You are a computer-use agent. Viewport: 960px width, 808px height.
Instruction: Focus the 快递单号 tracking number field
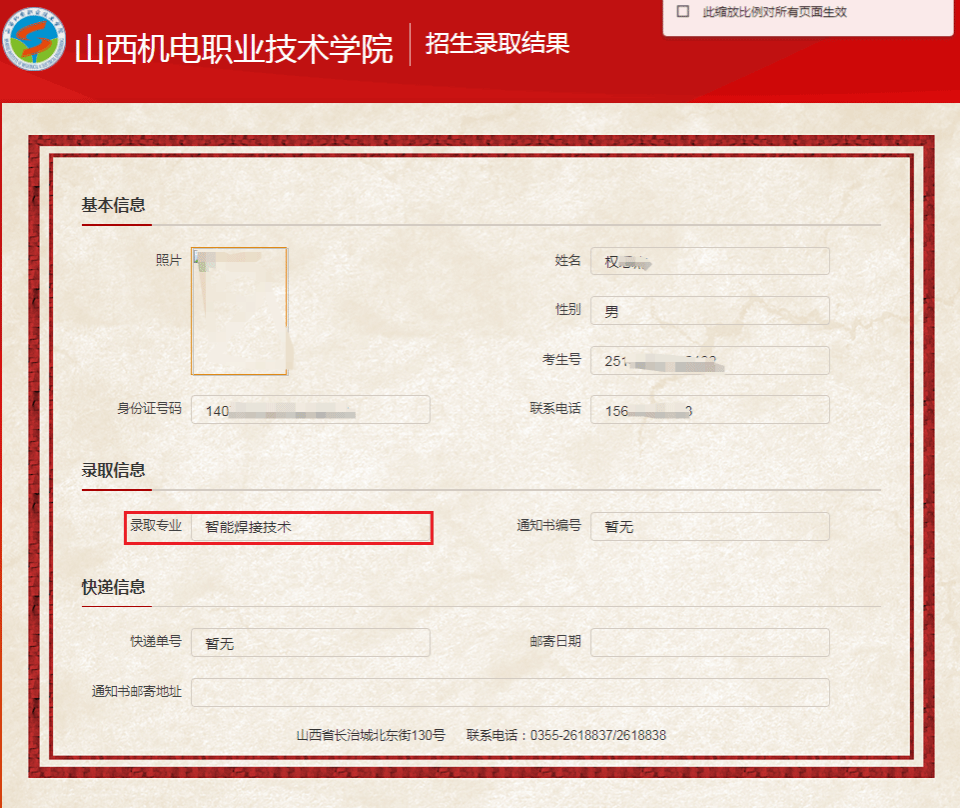pos(310,643)
